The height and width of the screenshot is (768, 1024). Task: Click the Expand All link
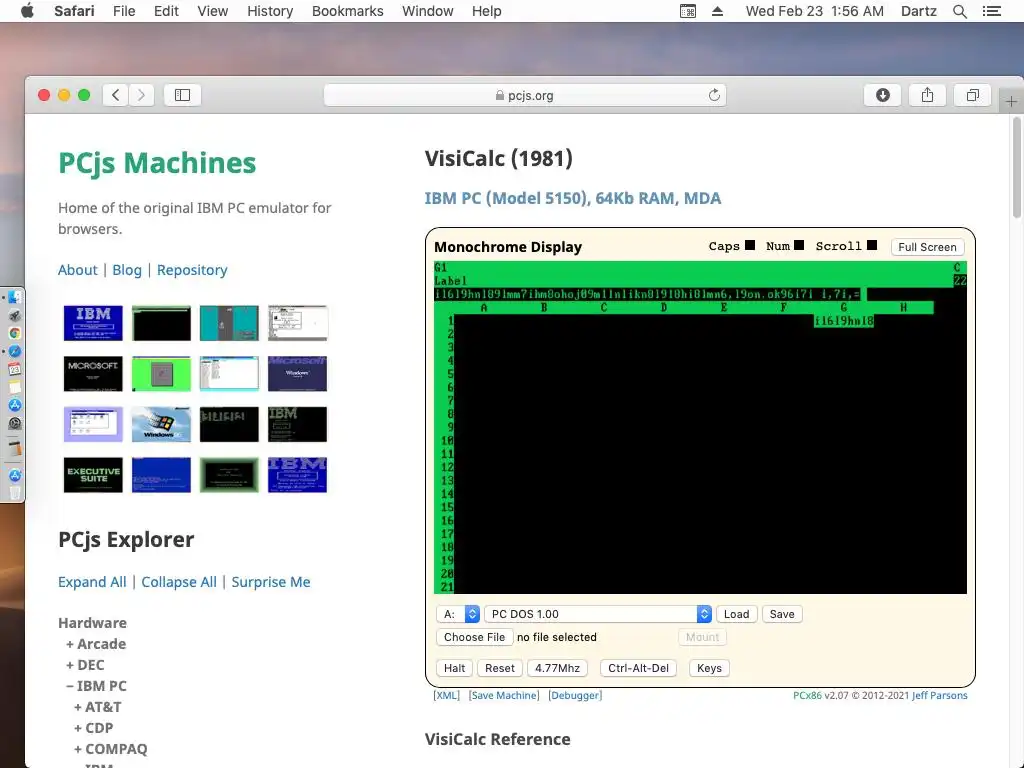click(x=92, y=582)
